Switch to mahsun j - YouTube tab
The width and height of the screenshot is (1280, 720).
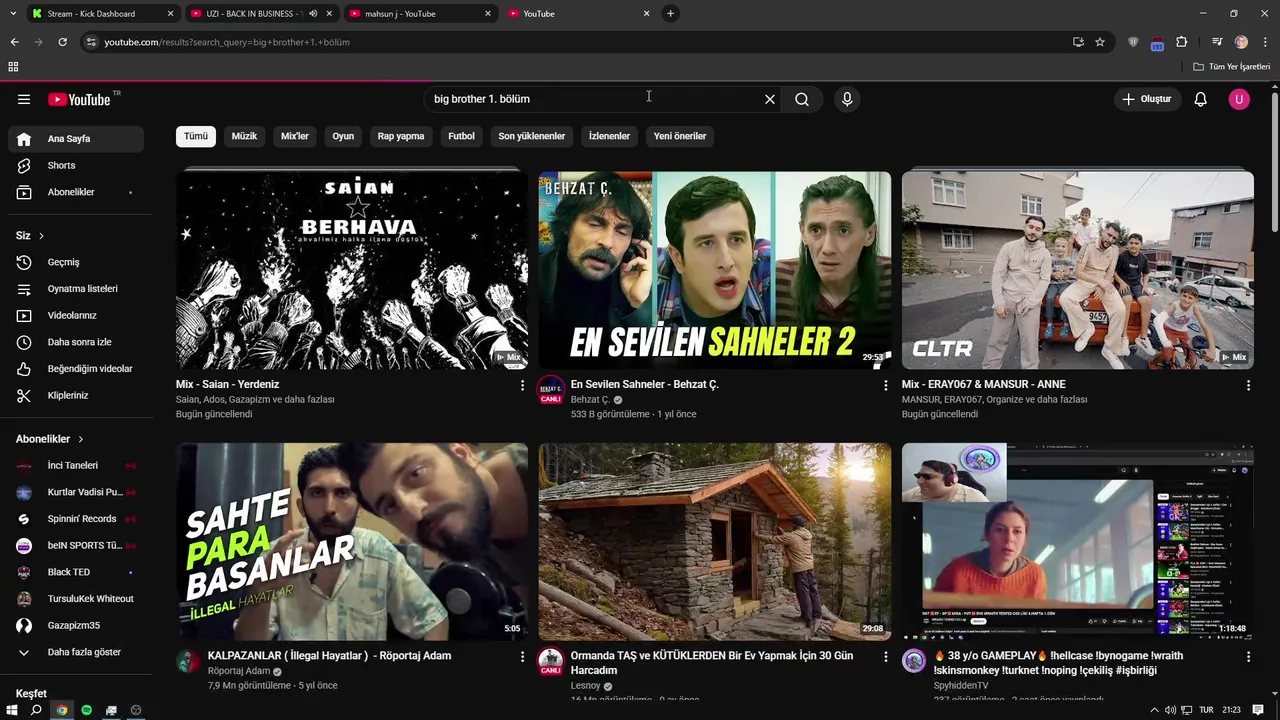coord(418,14)
